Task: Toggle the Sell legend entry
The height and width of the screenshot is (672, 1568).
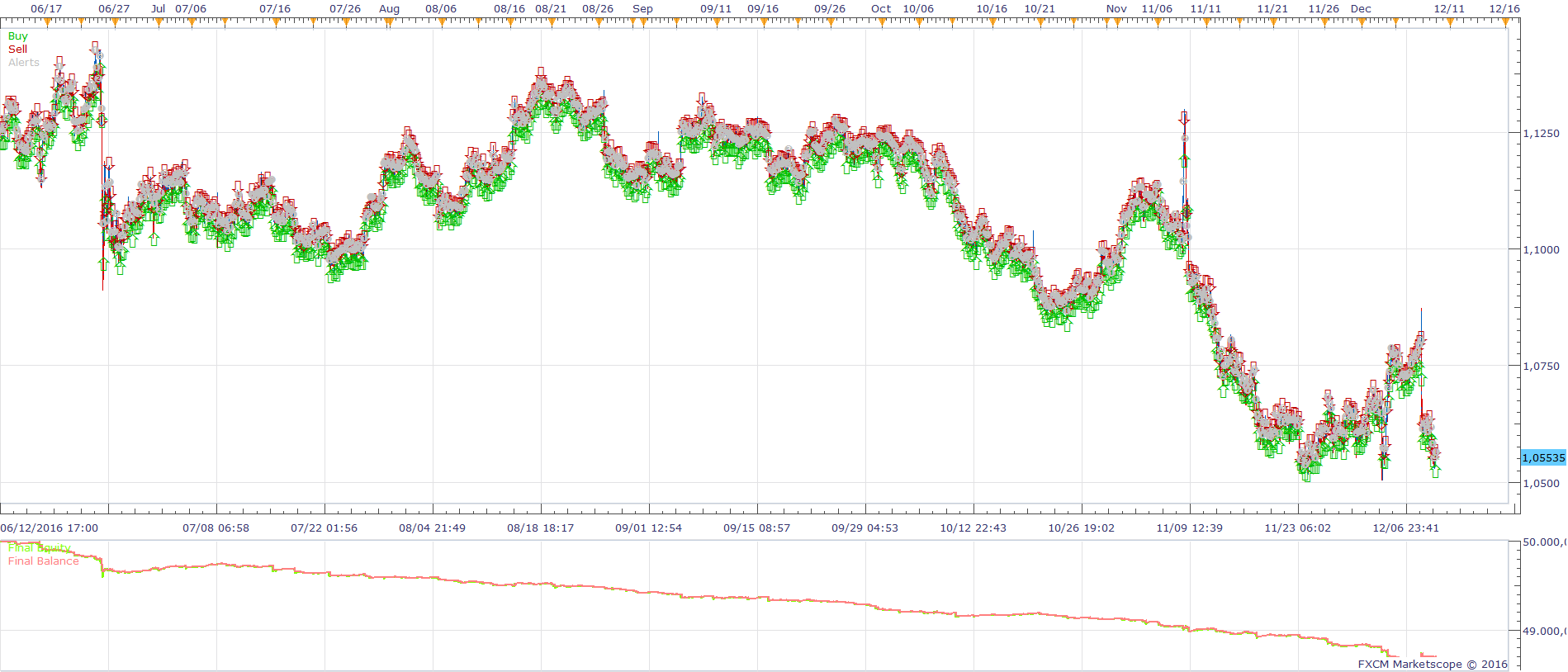Action: click(17, 50)
